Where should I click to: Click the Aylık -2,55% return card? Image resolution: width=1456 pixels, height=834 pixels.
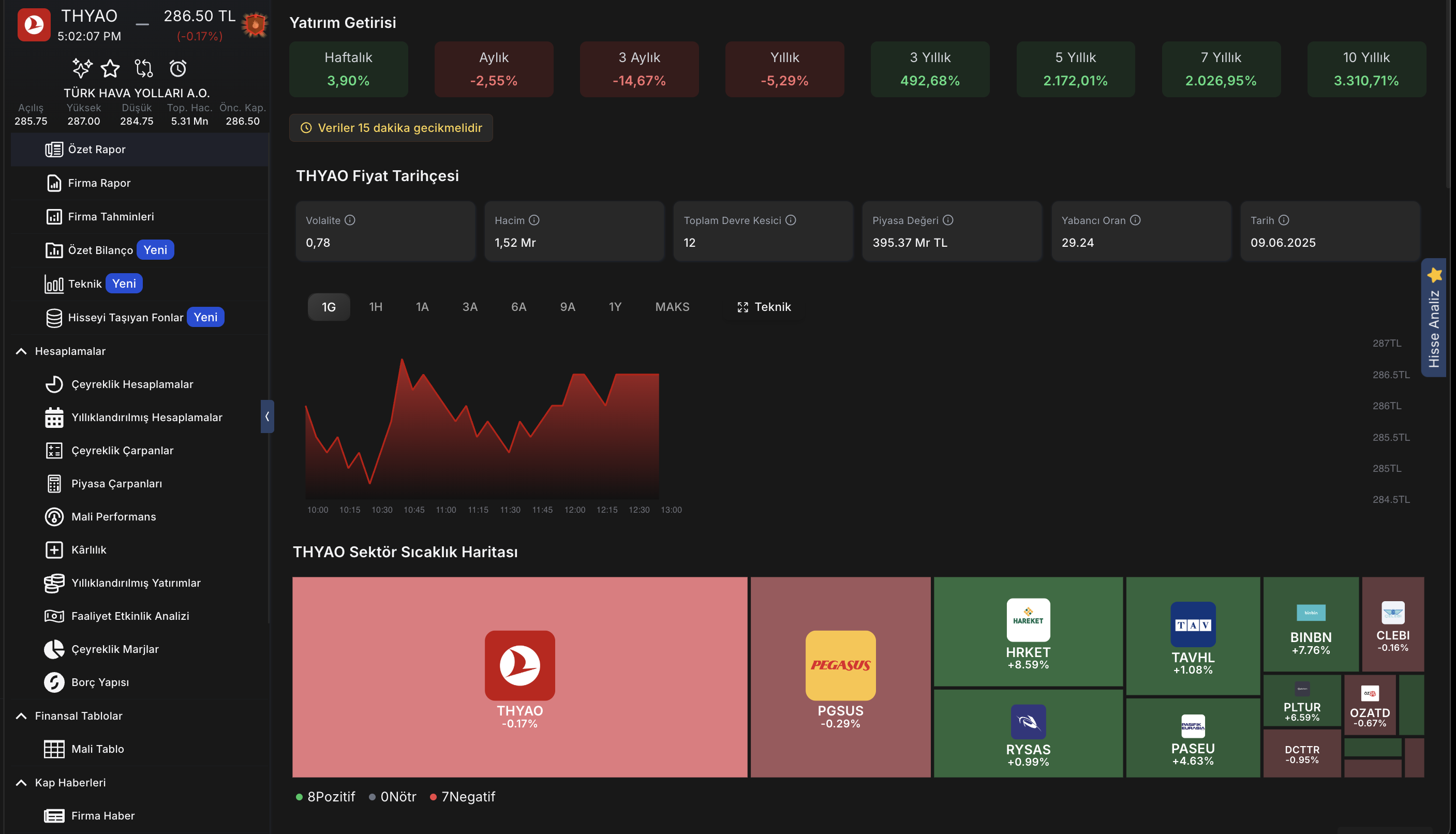(494, 69)
